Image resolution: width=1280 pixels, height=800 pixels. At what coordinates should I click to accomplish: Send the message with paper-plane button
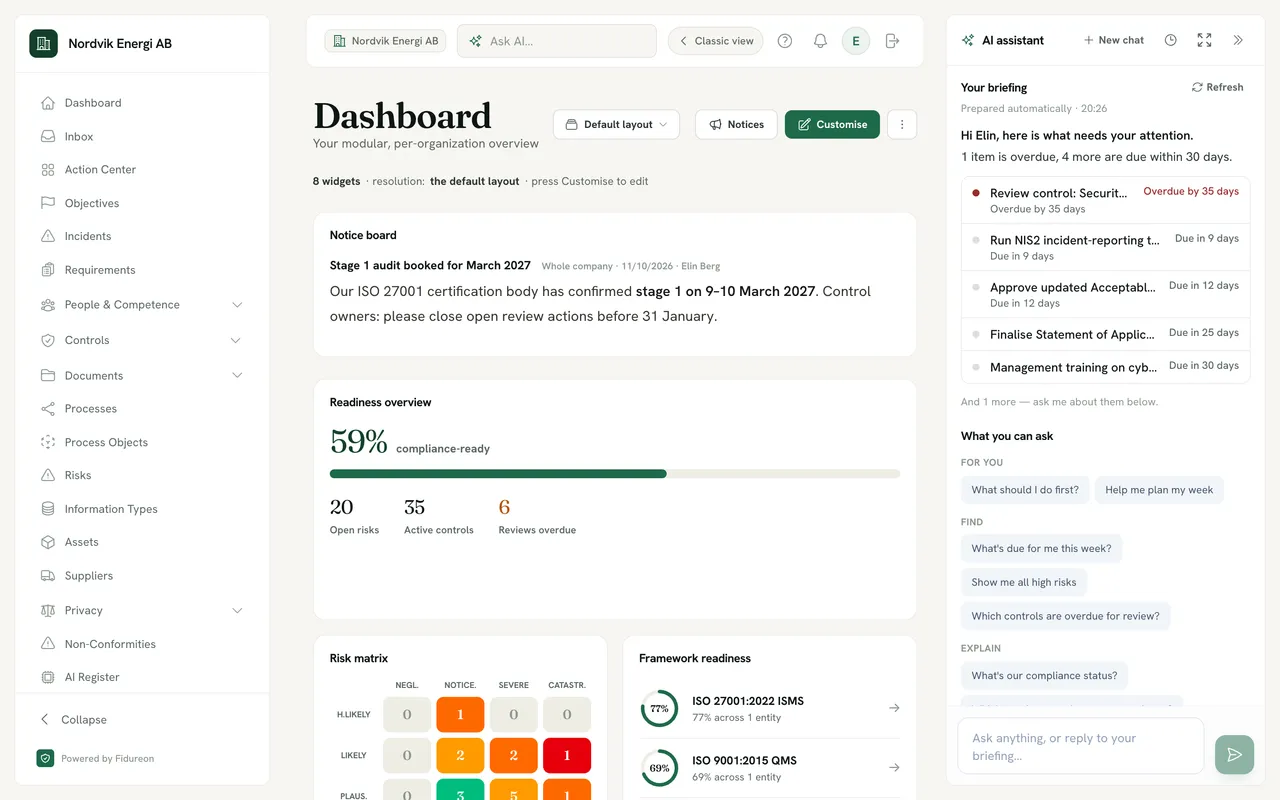[x=1234, y=754]
